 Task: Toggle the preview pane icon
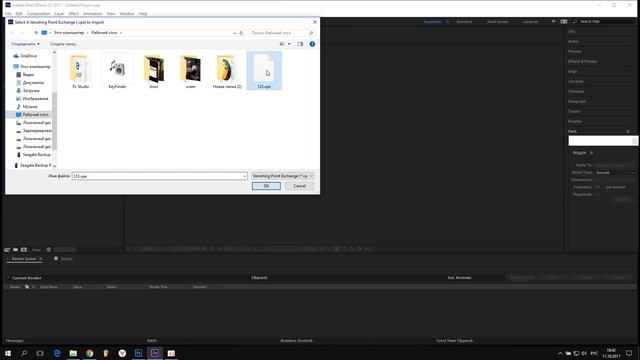tap(300, 44)
